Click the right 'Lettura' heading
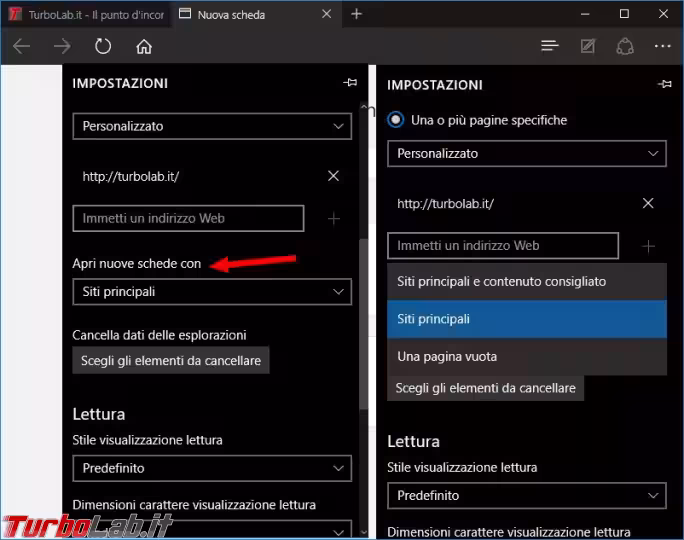684x540 pixels. (414, 441)
